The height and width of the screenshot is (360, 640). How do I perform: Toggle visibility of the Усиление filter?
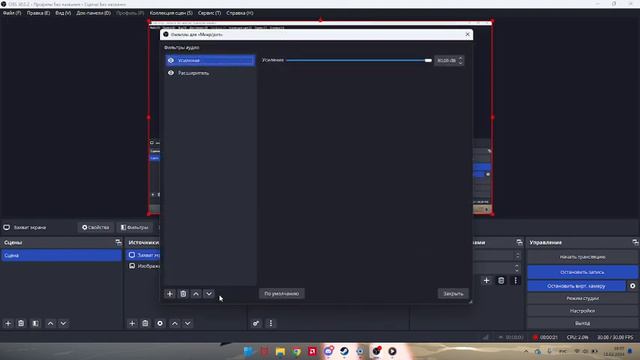(x=171, y=60)
